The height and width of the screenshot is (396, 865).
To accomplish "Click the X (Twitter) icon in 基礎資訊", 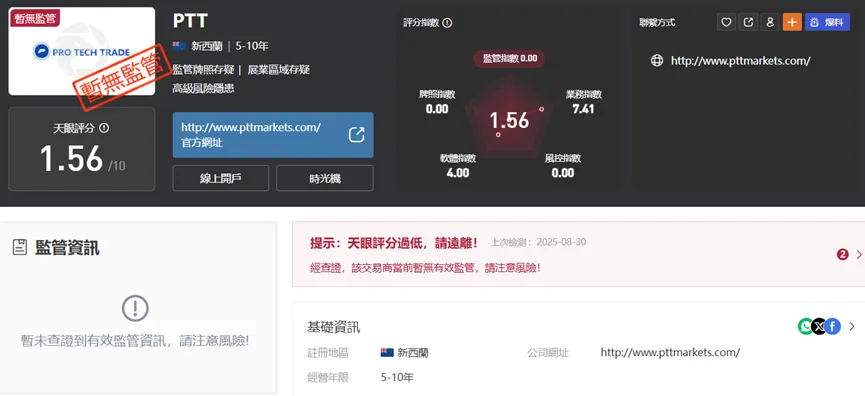I will point(819,327).
